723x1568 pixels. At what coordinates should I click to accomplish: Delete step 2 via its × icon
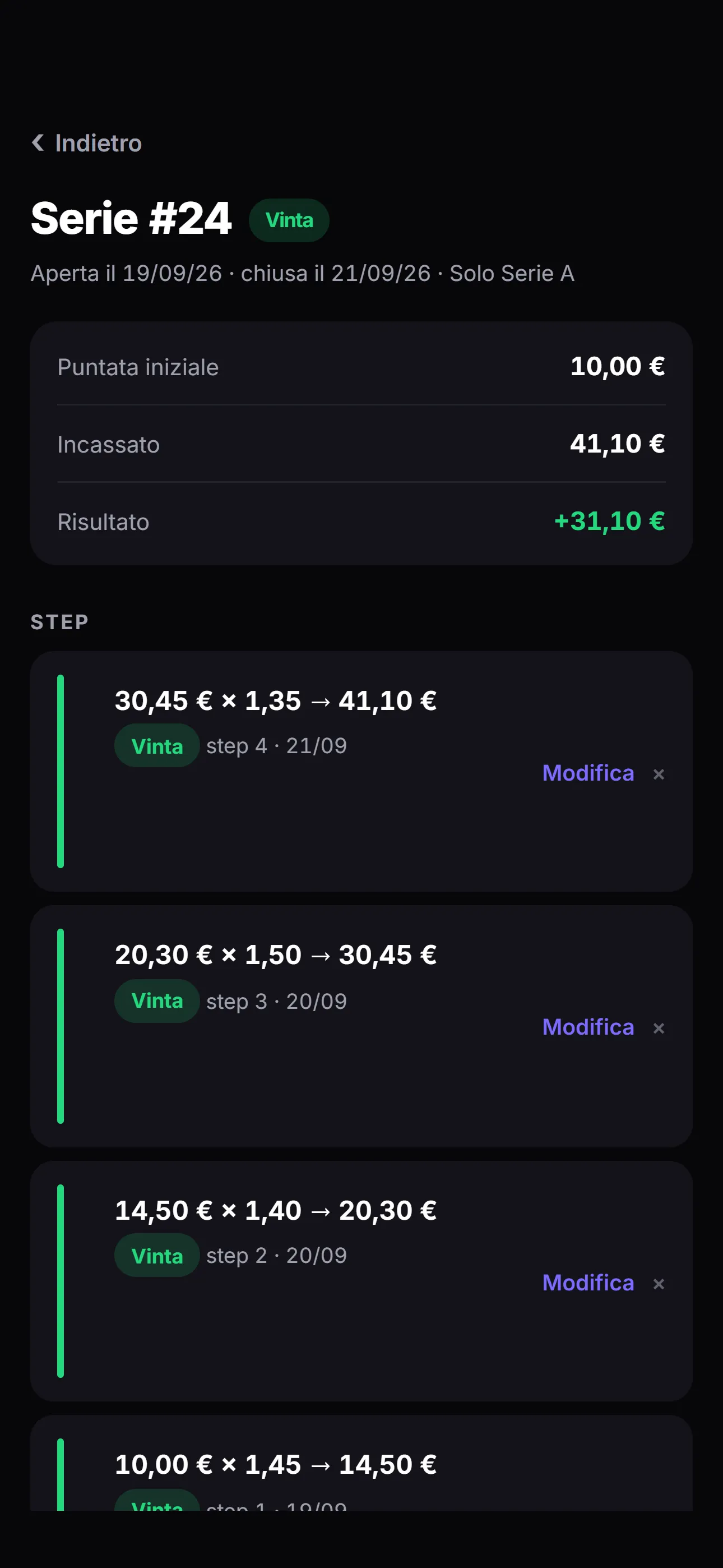[659, 1284]
